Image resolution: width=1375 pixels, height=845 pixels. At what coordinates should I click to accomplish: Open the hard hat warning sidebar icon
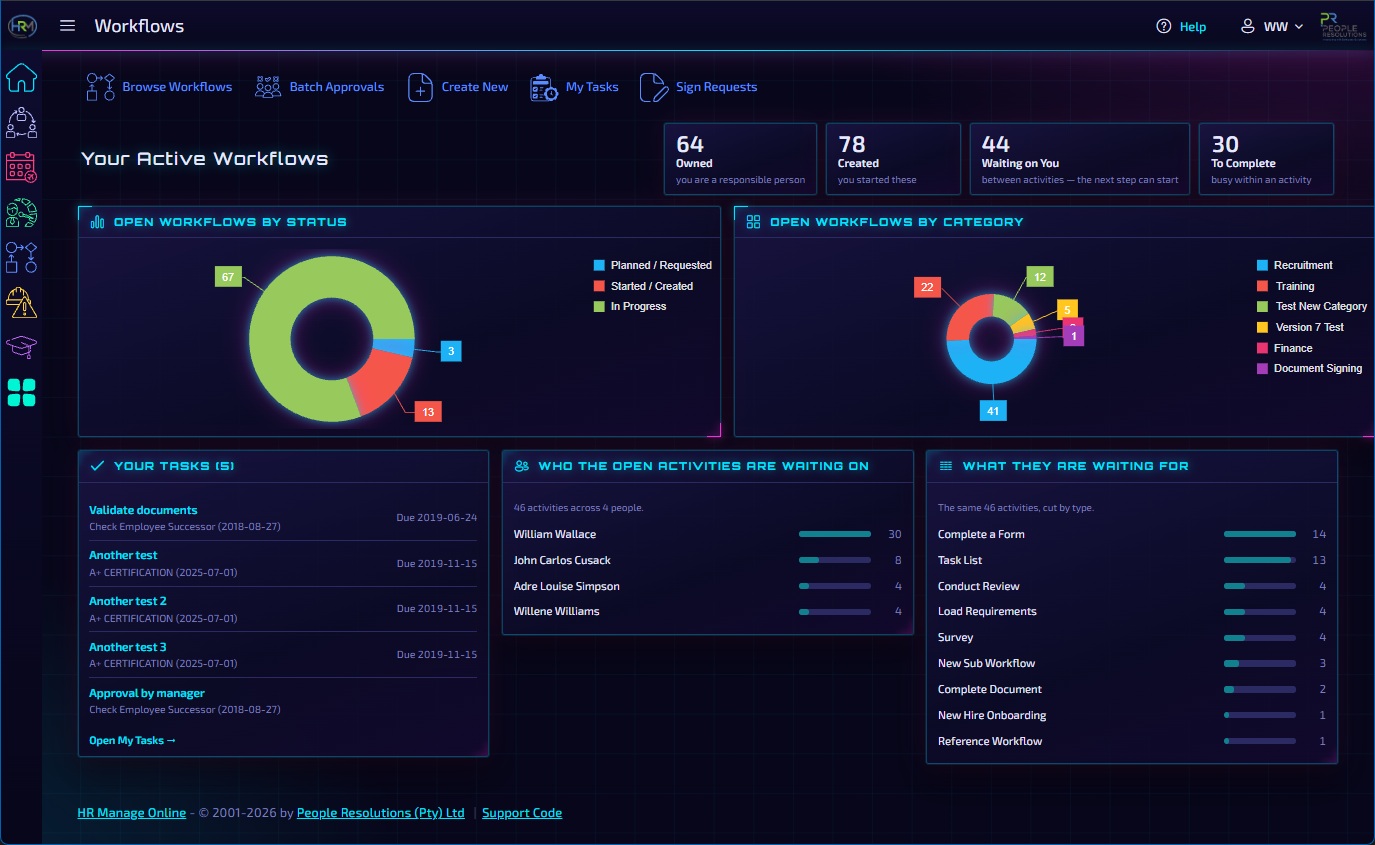point(21,302)
